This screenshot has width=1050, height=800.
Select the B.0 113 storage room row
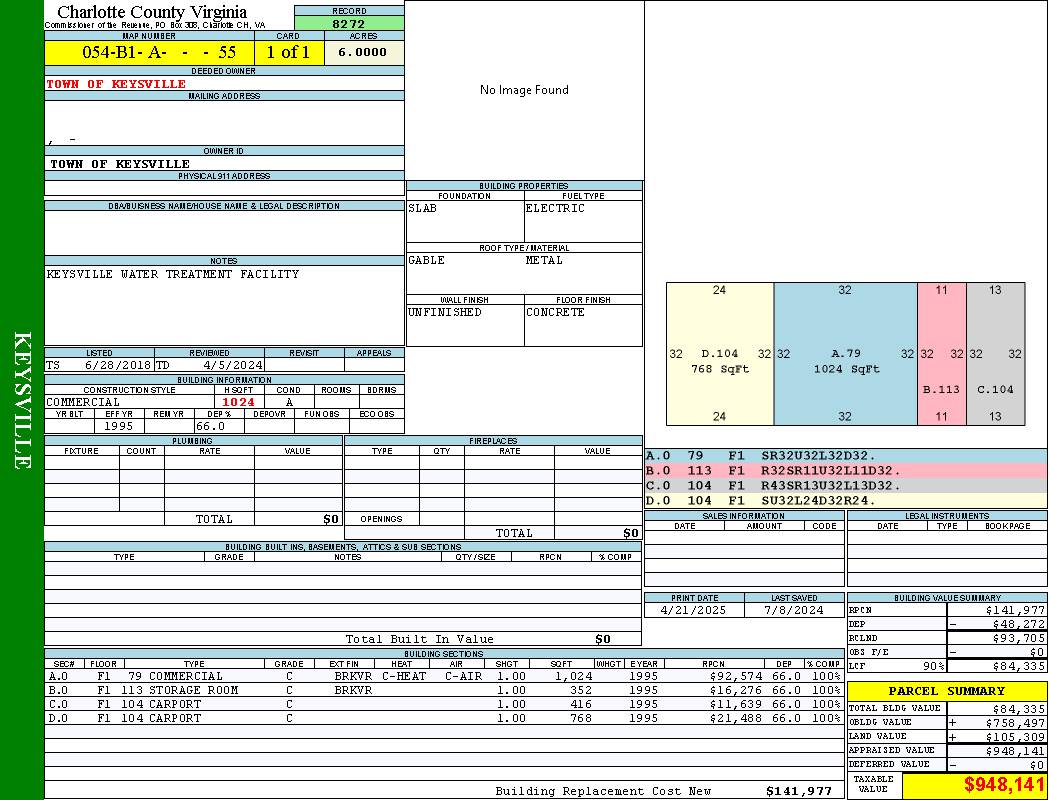tap(443, 690)
